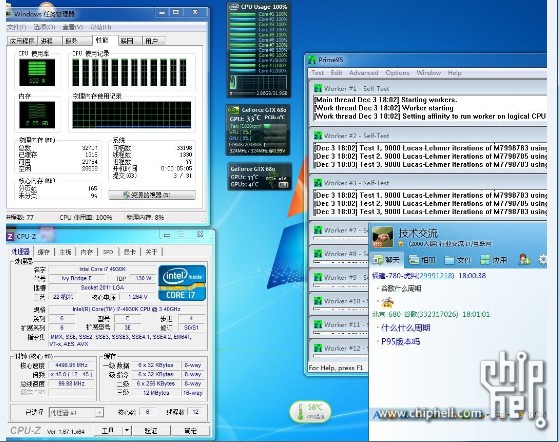Switch to 应用程序 tab in Task Manager
The image size is (559, 442).
[x=22, y=41]
